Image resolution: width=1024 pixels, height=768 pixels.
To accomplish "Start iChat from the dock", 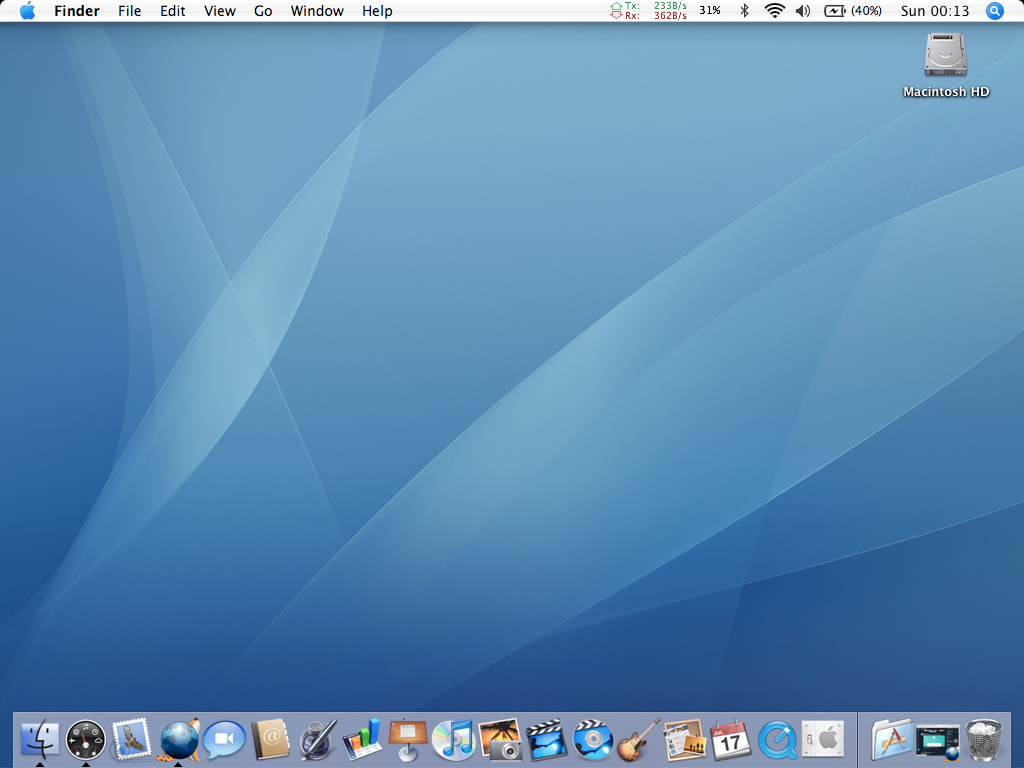I will pyautogui.click(x=224, y=740).
